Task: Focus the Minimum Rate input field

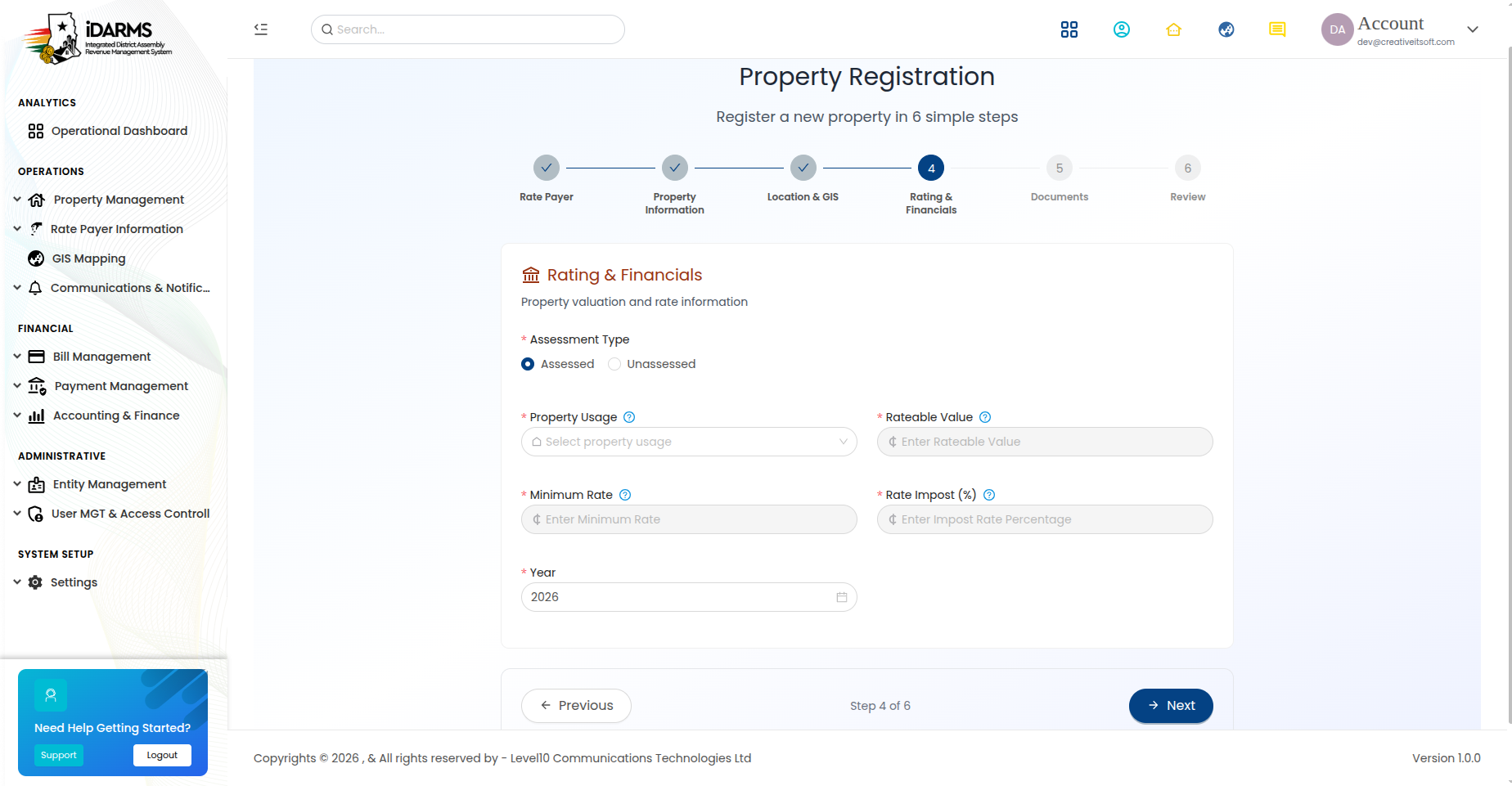Action: tap(689, 519)
